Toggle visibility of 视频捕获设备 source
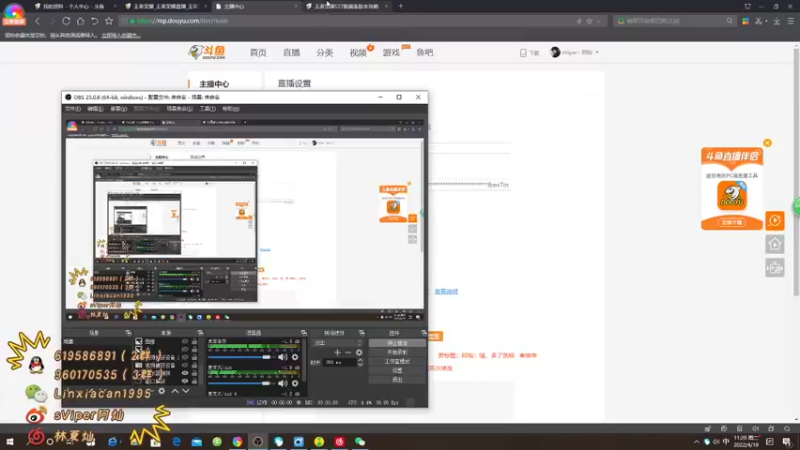This screenshot has height=450, width=800. [x=185, y=365]
